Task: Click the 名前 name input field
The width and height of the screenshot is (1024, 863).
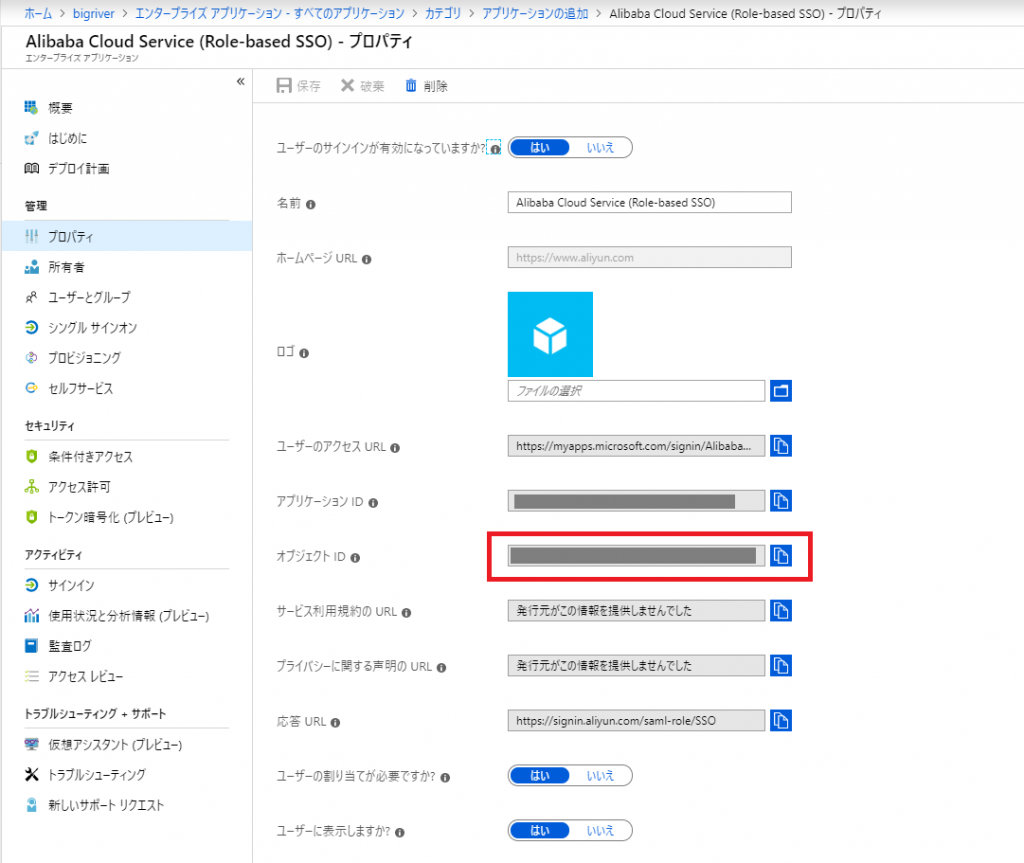Action: click(649, 203)
